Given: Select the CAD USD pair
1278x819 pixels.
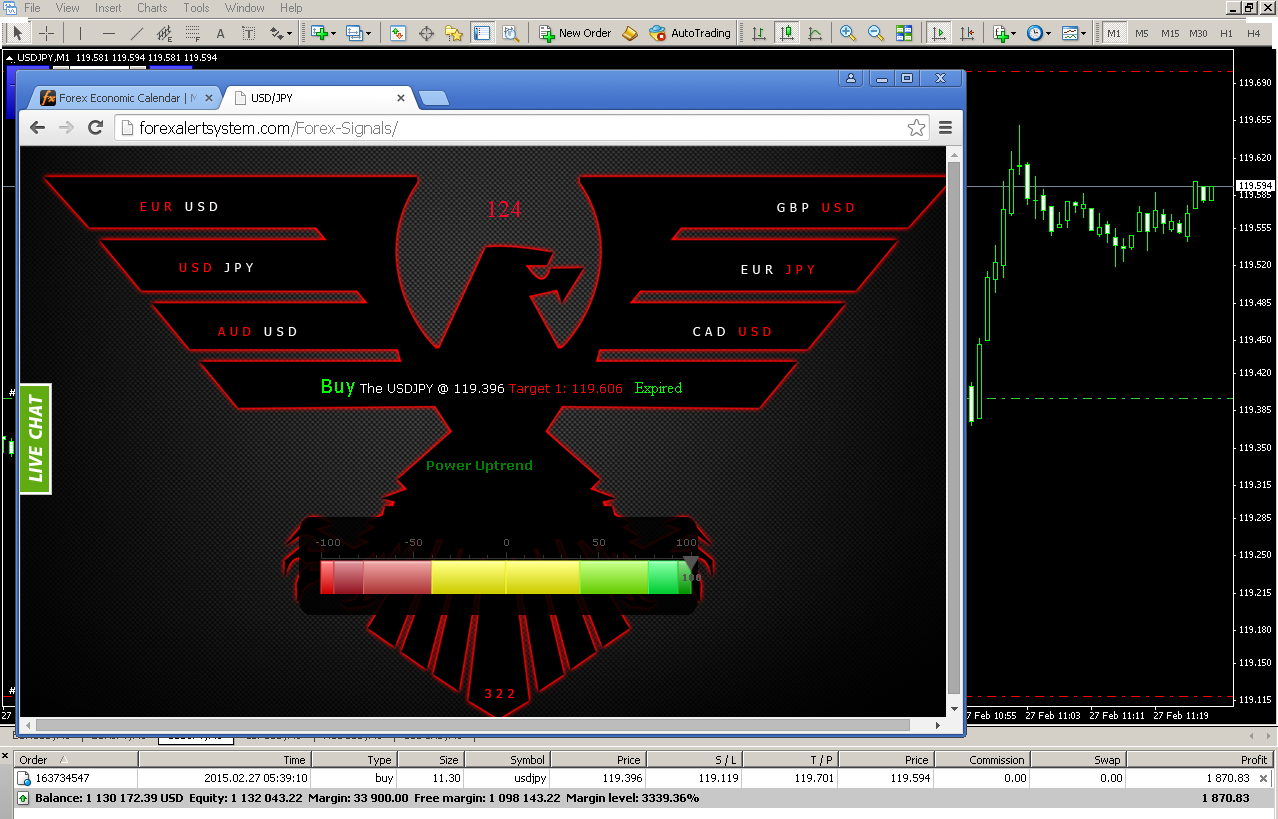Looking at the screenshot, I should pyautogui.click(x=733, y=332).
